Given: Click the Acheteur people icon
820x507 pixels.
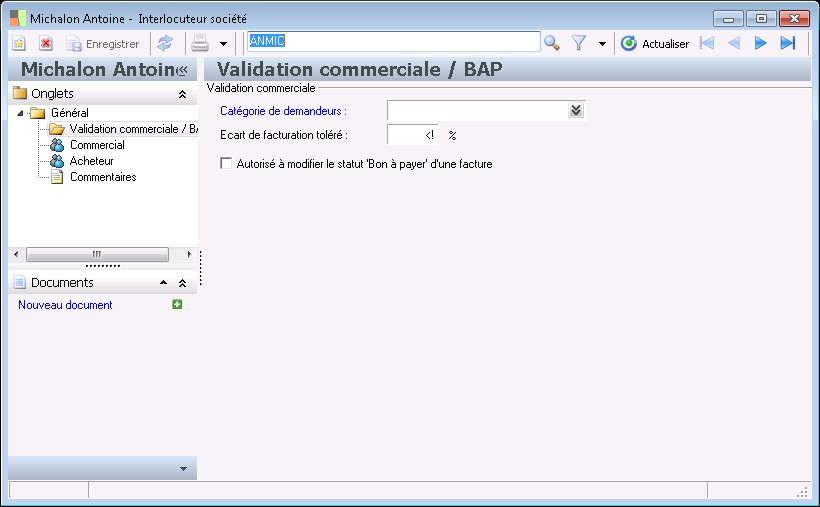Looking at the screenshot, I should coord(57,161).
